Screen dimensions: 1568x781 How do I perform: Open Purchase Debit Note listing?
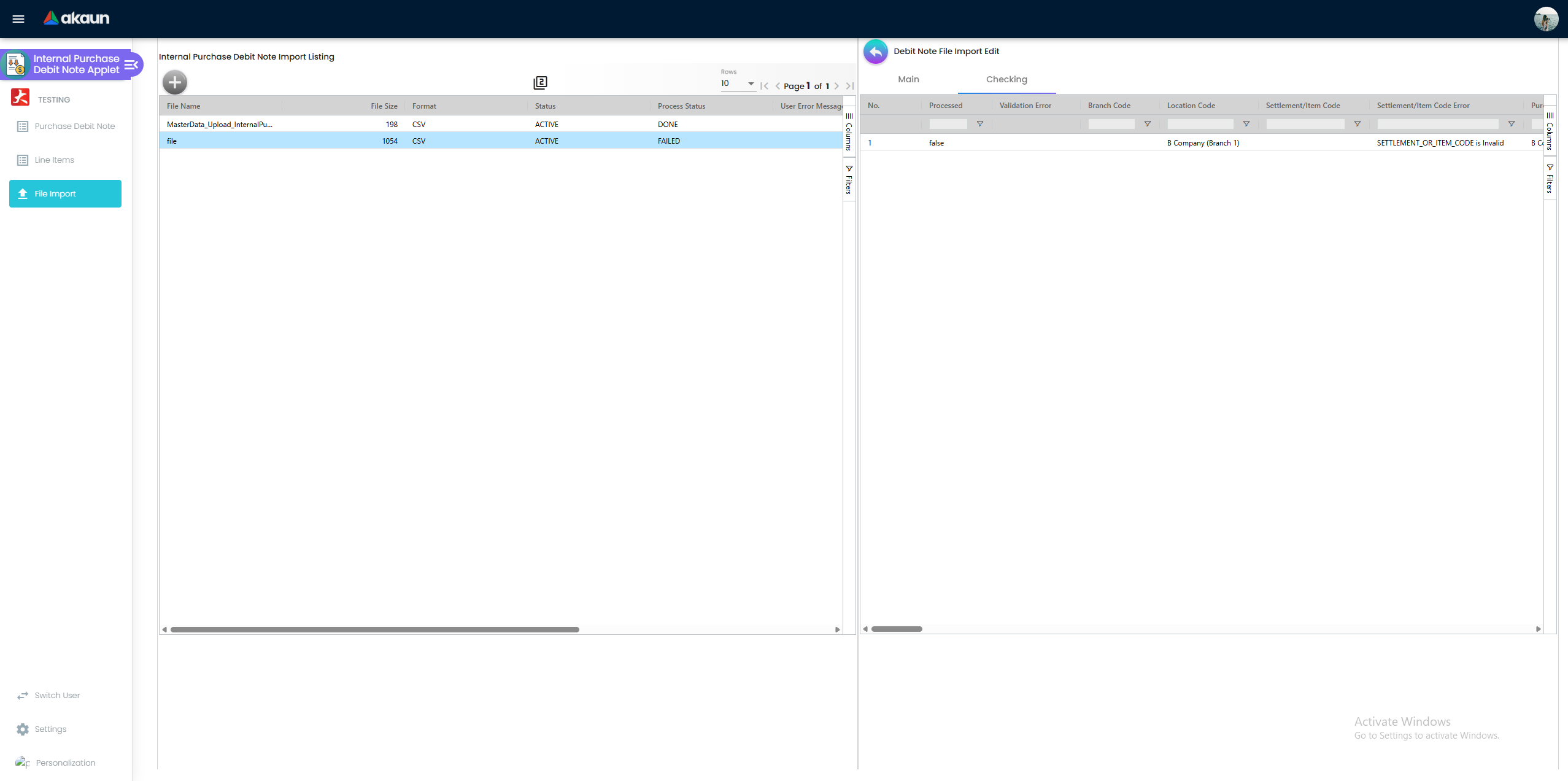[66, 126]
